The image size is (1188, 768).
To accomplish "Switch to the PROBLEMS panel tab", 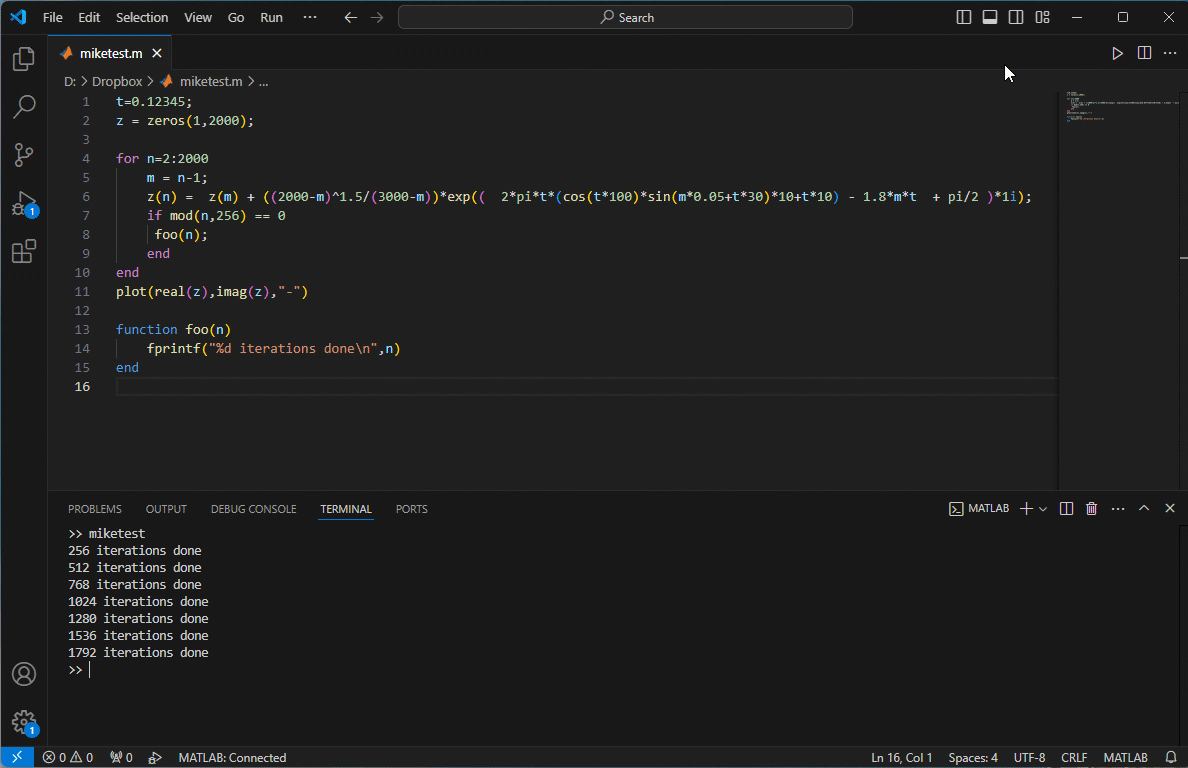I will click(x=95, y=509).
